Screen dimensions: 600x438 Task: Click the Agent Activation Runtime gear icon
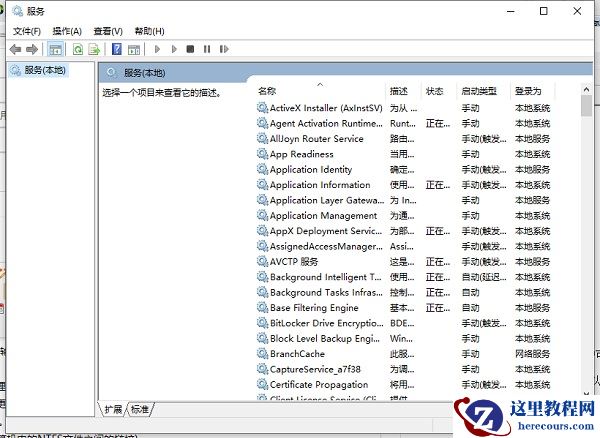point(262,123)
